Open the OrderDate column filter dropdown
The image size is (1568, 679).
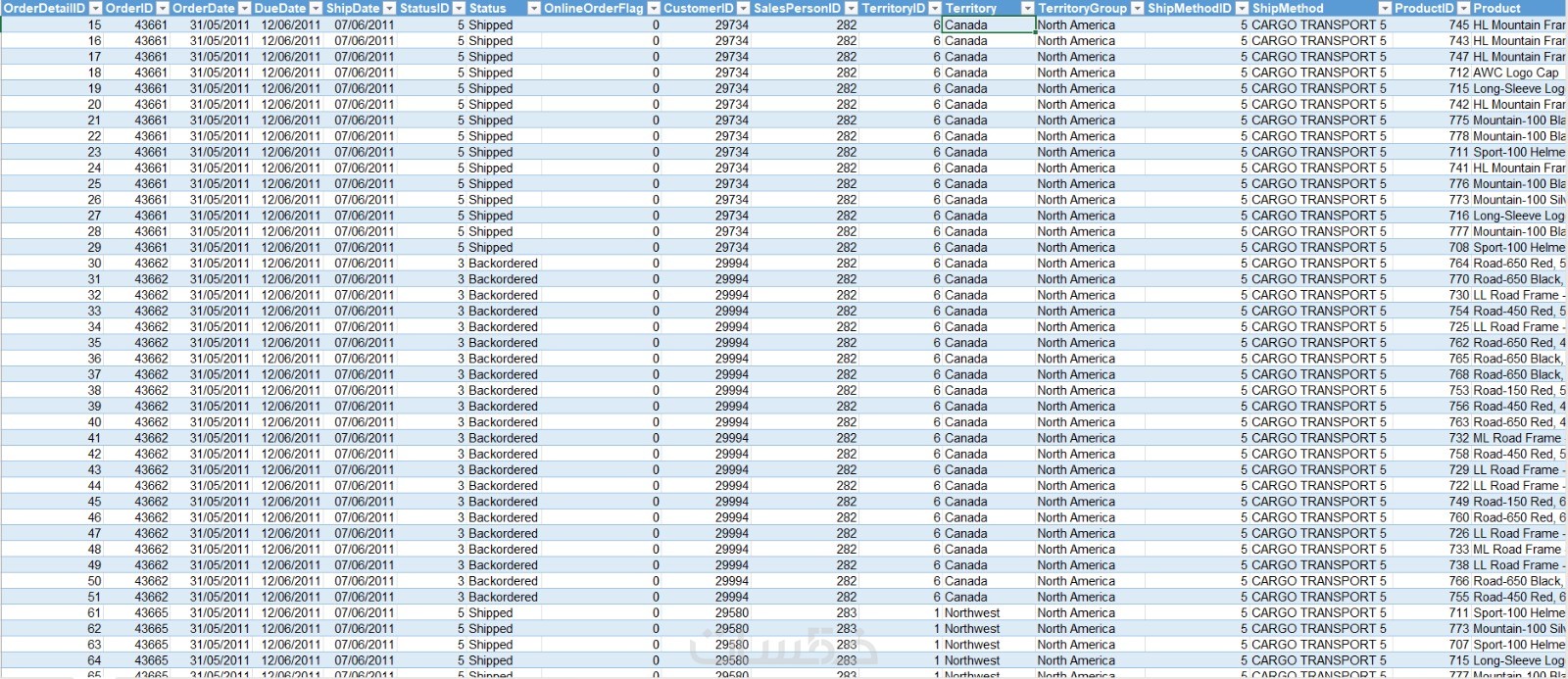pos(244,8)
